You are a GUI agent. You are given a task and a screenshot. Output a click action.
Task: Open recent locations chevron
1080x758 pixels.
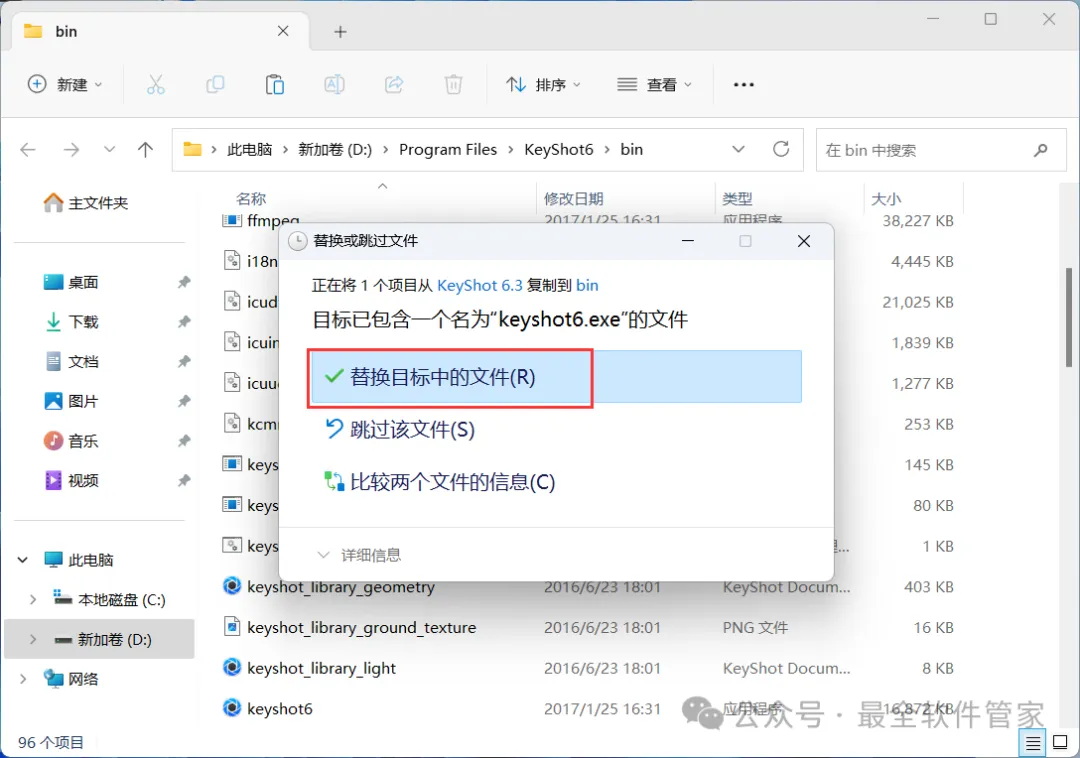(109, 149)
